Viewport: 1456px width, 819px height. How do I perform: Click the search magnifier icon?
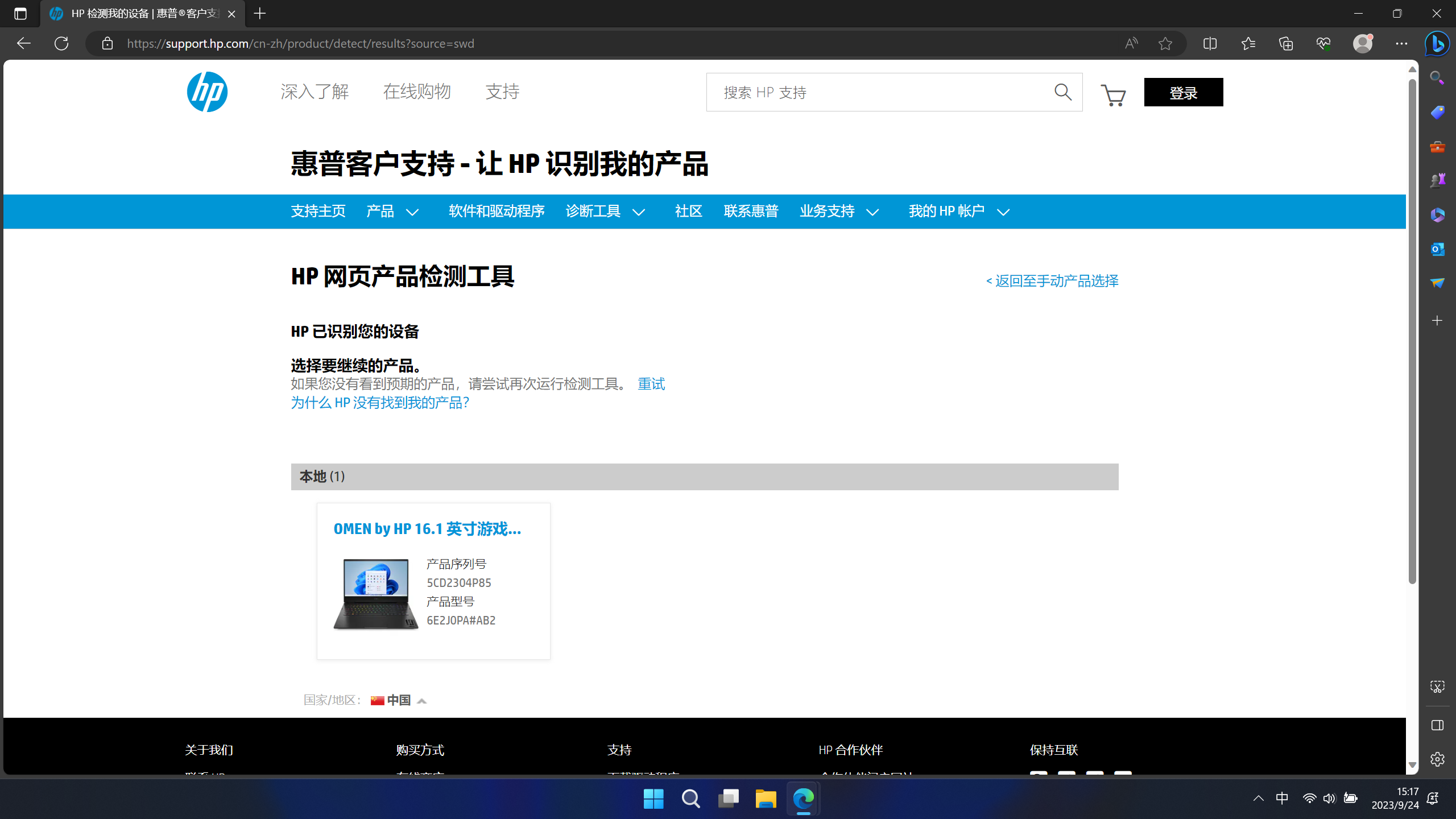1062,92
